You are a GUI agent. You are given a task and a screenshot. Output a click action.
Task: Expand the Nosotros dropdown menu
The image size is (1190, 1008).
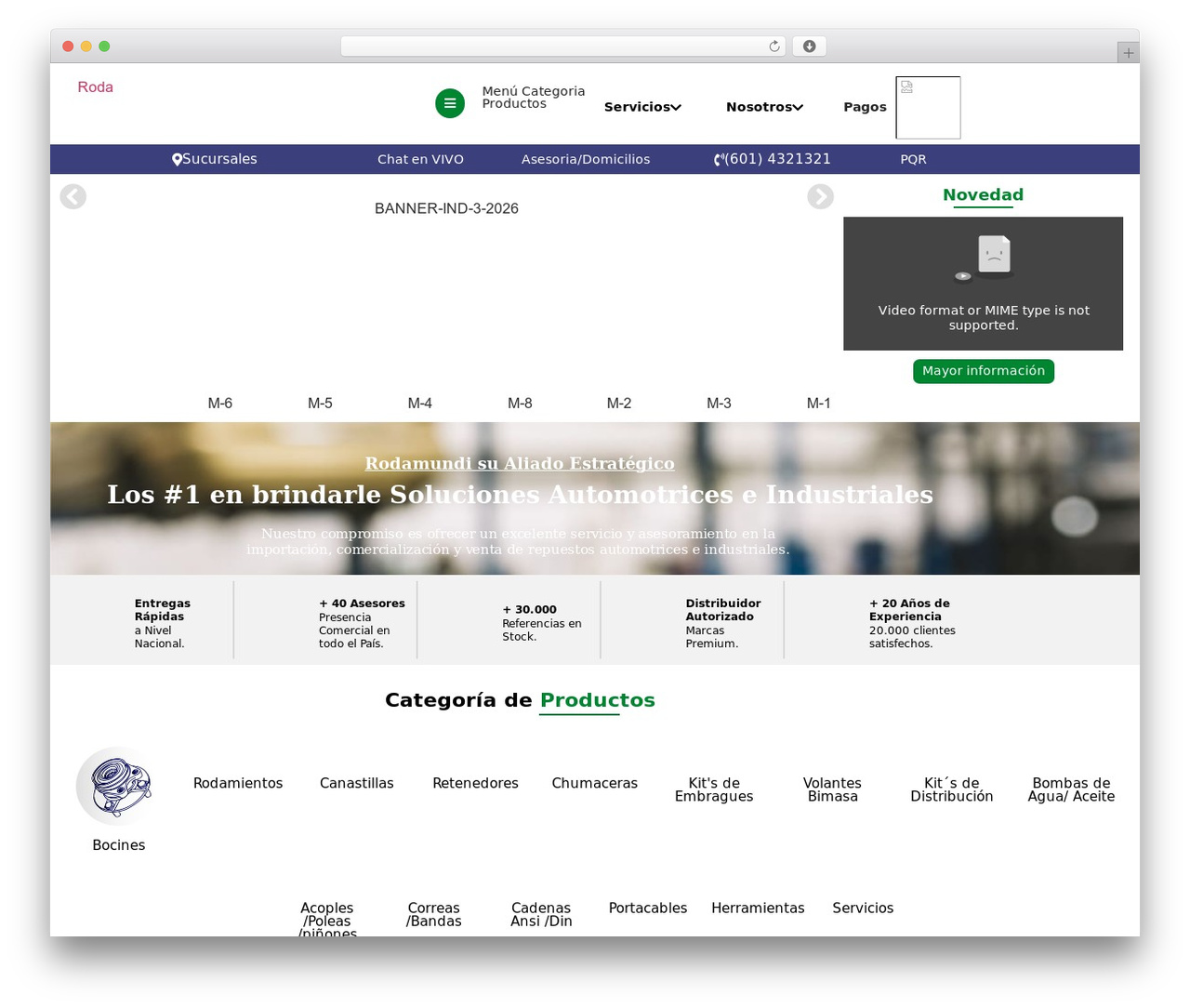pyautogui.click(x=764, y=107)
